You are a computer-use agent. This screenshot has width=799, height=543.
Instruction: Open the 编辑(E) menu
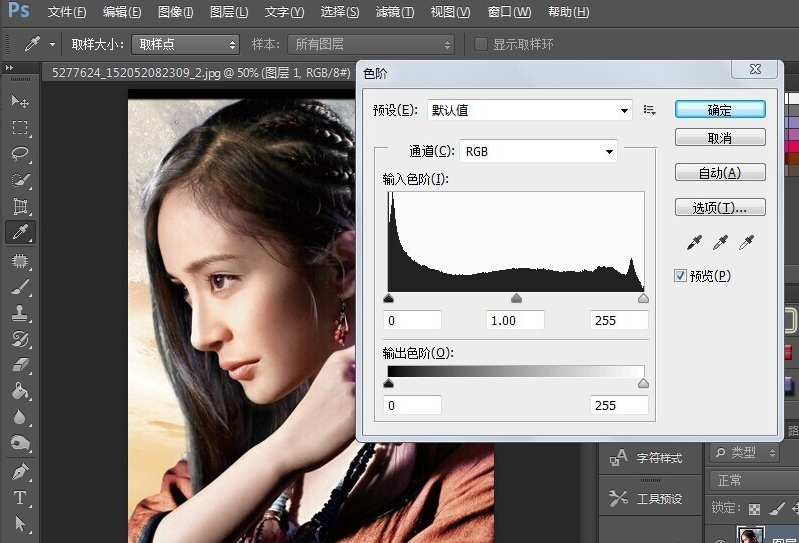point(122,12)
